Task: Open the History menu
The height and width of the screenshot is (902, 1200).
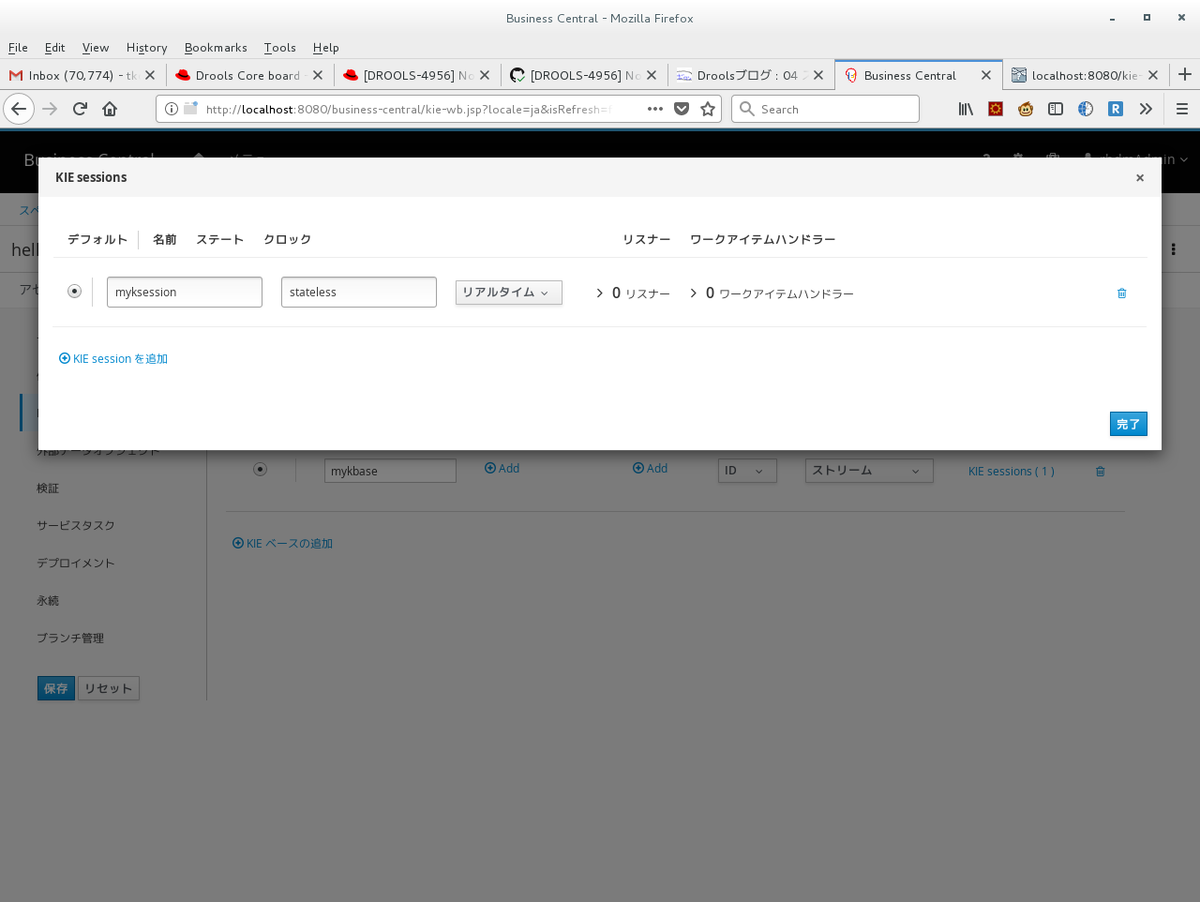Action: pyautogui.click(x=147, y=47)
